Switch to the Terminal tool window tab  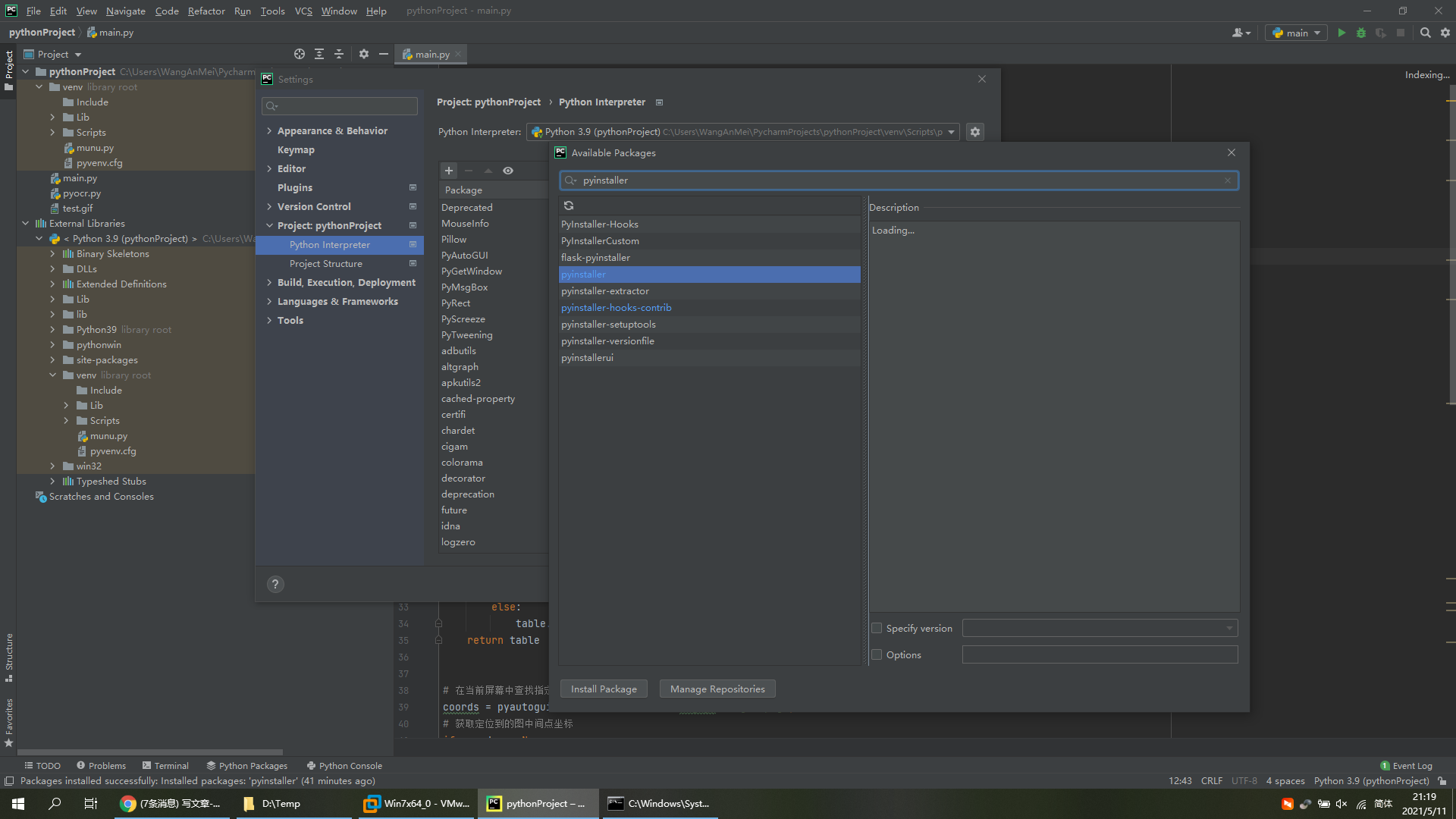[165, 766]
